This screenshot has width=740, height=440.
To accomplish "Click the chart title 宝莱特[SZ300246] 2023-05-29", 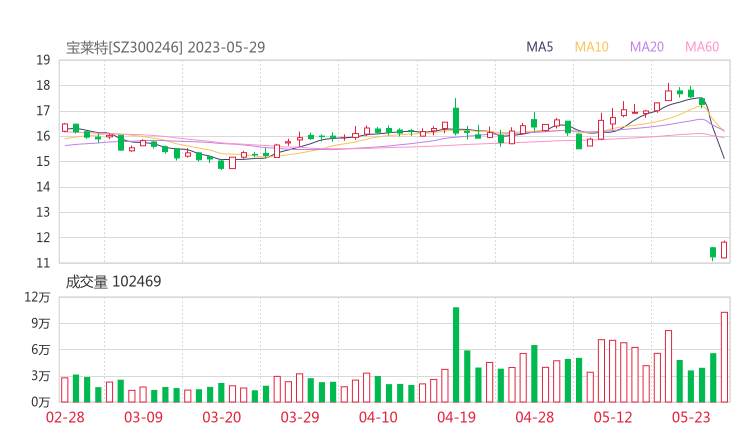I will pyautogui.click(x=165, y=47).
